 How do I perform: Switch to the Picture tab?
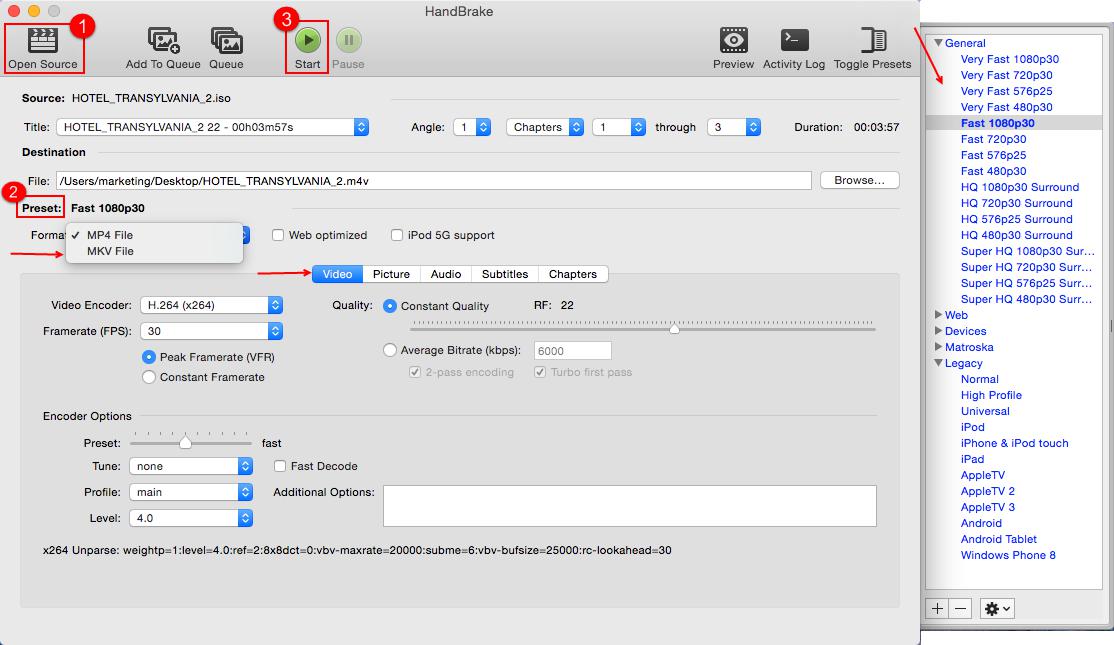tap(391, 274)
